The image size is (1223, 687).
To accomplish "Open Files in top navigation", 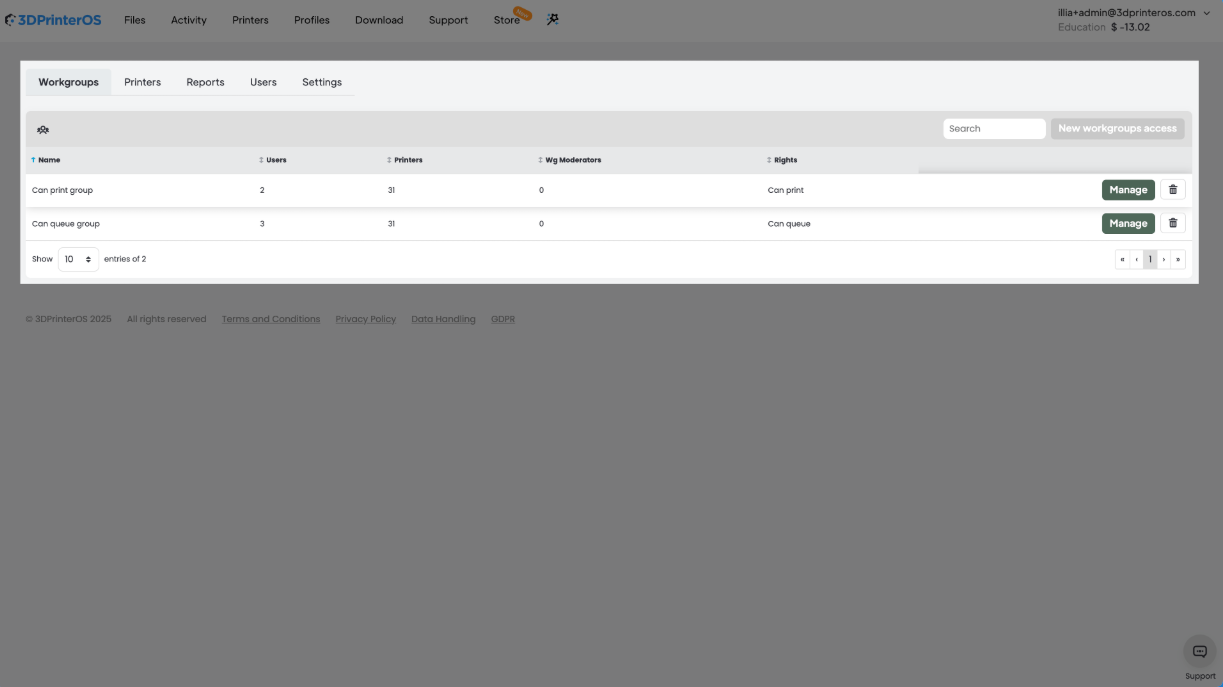I will click(x=135, y=20).
